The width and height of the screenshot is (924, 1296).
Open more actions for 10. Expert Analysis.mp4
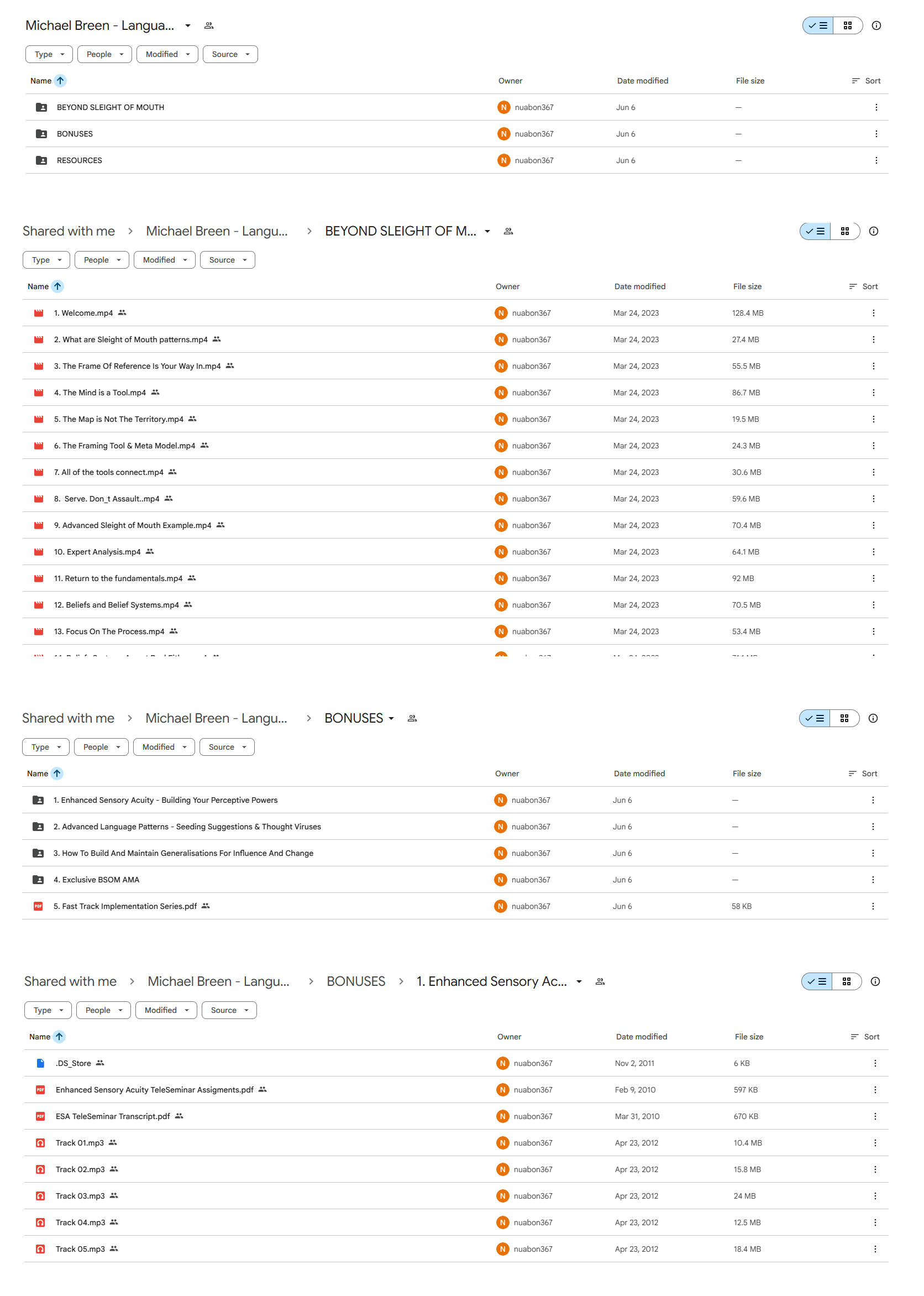pyautogui.click(x=873, y=552)
